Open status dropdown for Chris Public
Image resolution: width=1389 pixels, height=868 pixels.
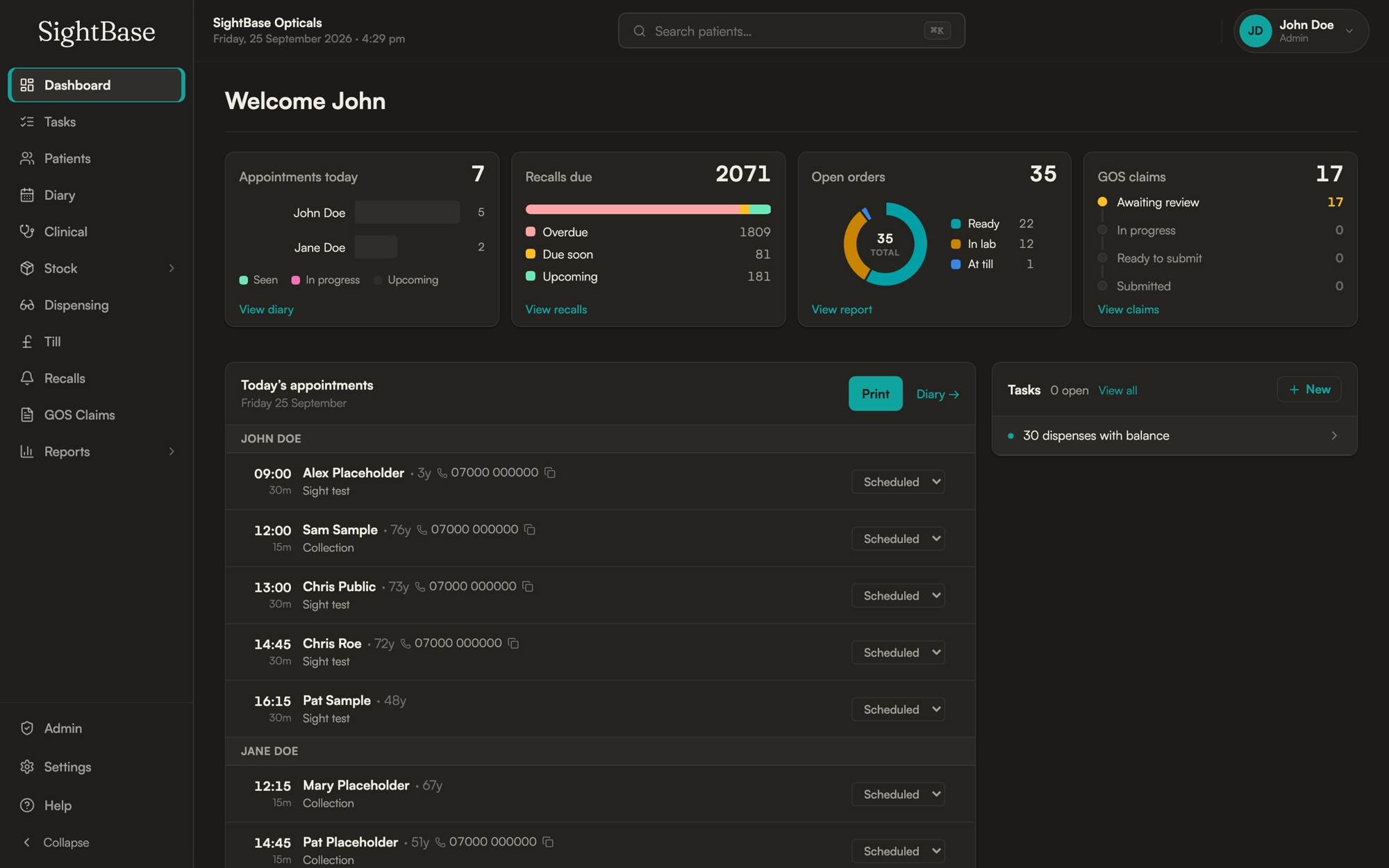(x=898, y=595)
